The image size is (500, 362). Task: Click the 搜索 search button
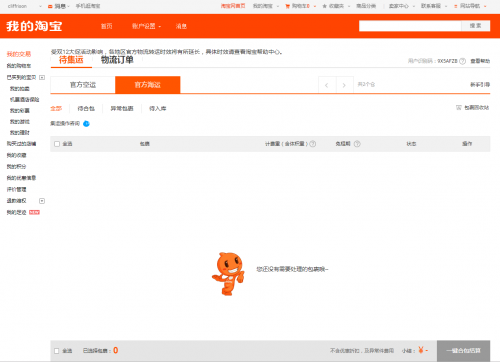[476, 26]
